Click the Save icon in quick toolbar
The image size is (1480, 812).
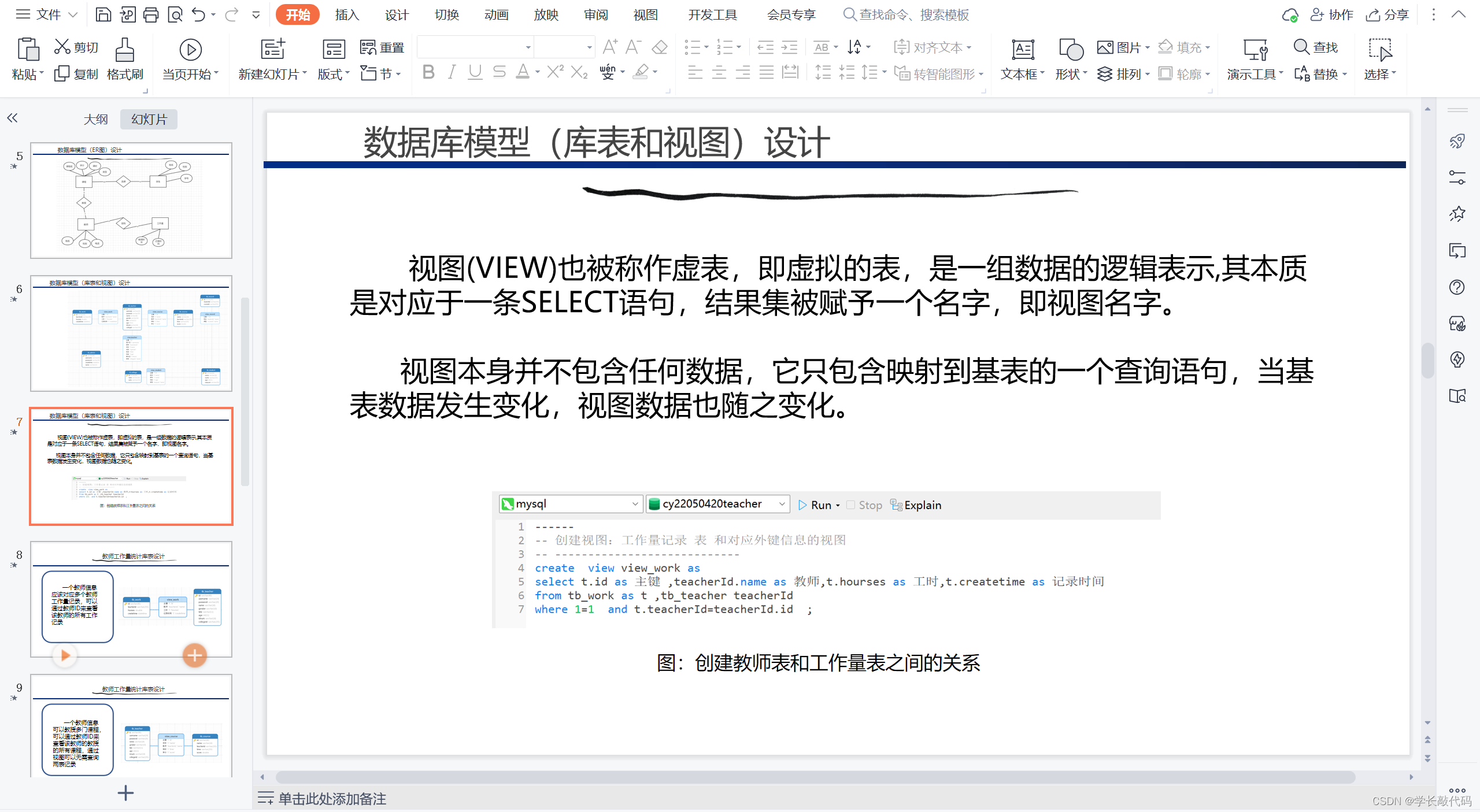pyautogui.click(x=103, y=15)
